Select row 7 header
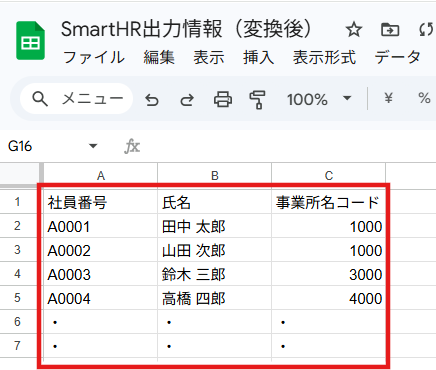 [17, 346]
